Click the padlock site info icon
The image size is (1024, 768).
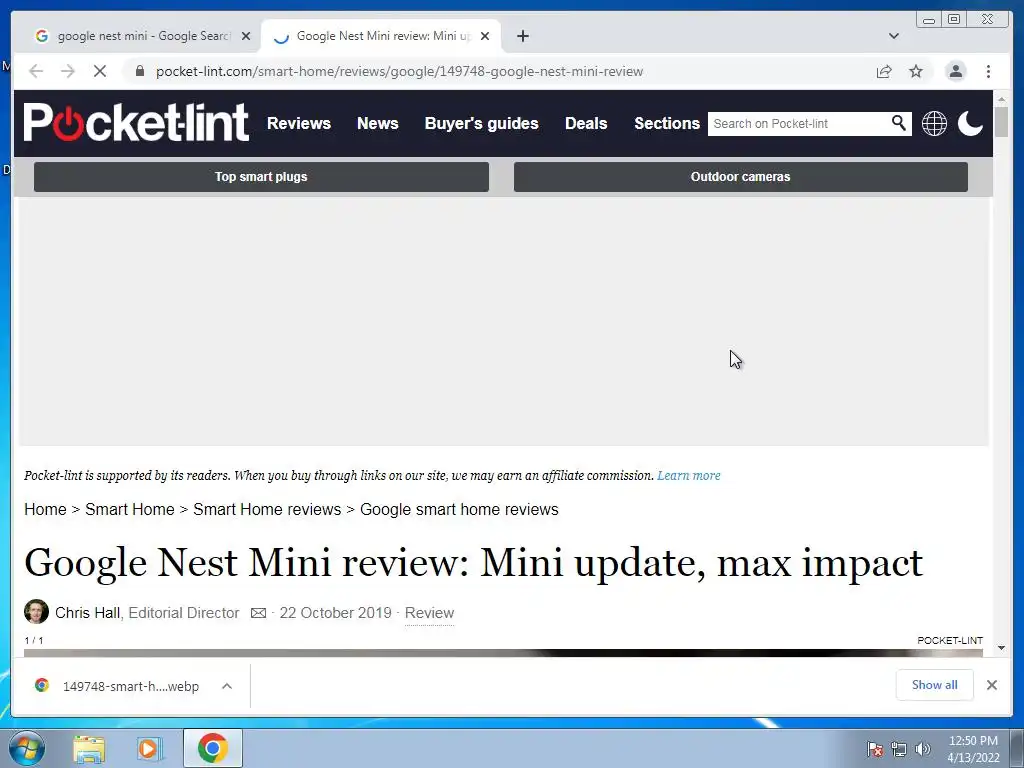coord(140,71)
